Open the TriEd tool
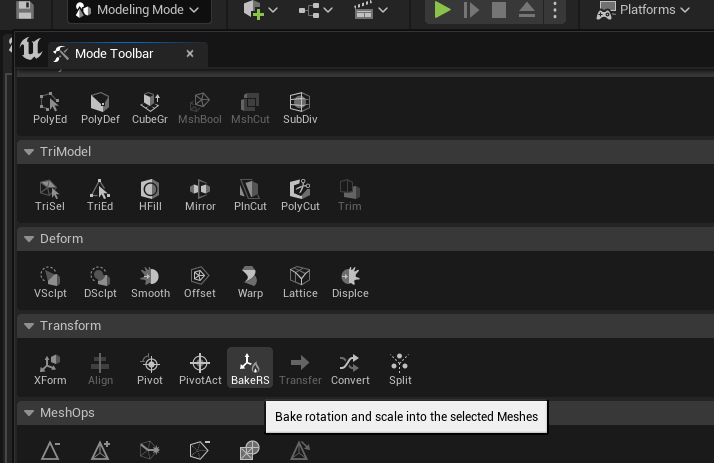This screenshot has height=463, width=714. (x=100, y=195)
